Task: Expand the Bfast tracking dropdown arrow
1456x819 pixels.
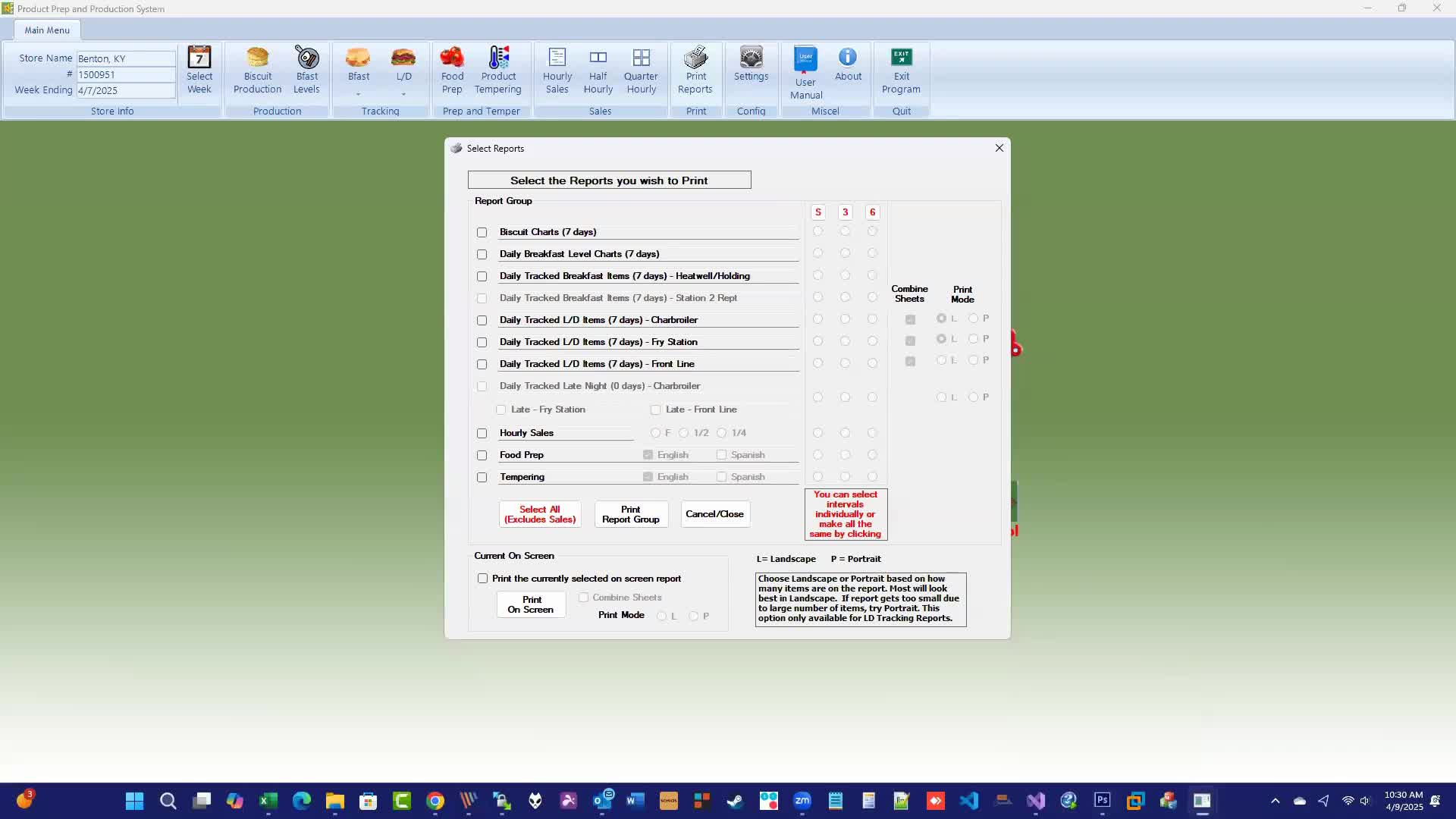Action: coord(359,95)
